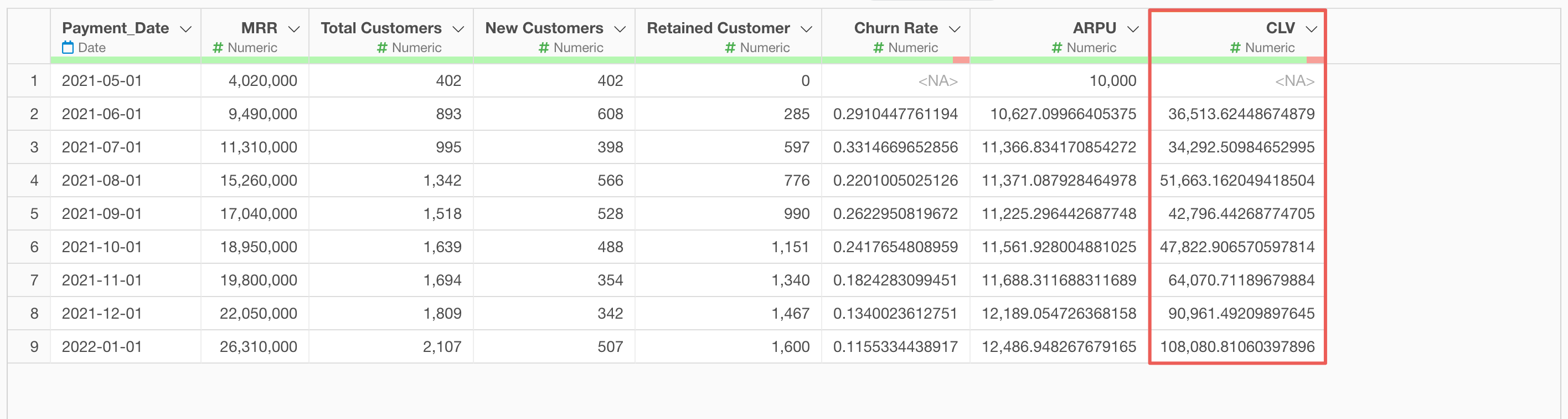
Task: Click Churn Rate cell 0.1340023612751
Action: [895, 313]
